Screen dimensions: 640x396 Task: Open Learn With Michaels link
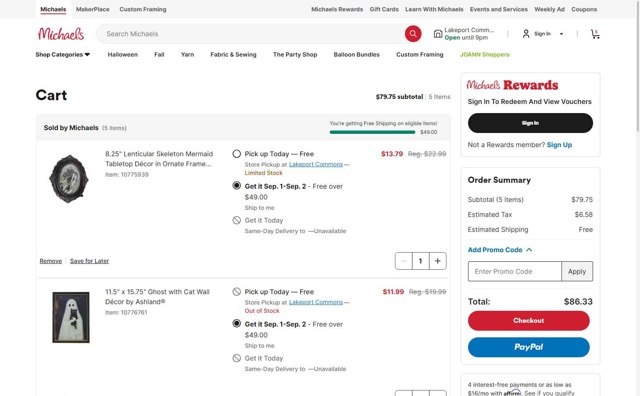(x=434, y=9)
